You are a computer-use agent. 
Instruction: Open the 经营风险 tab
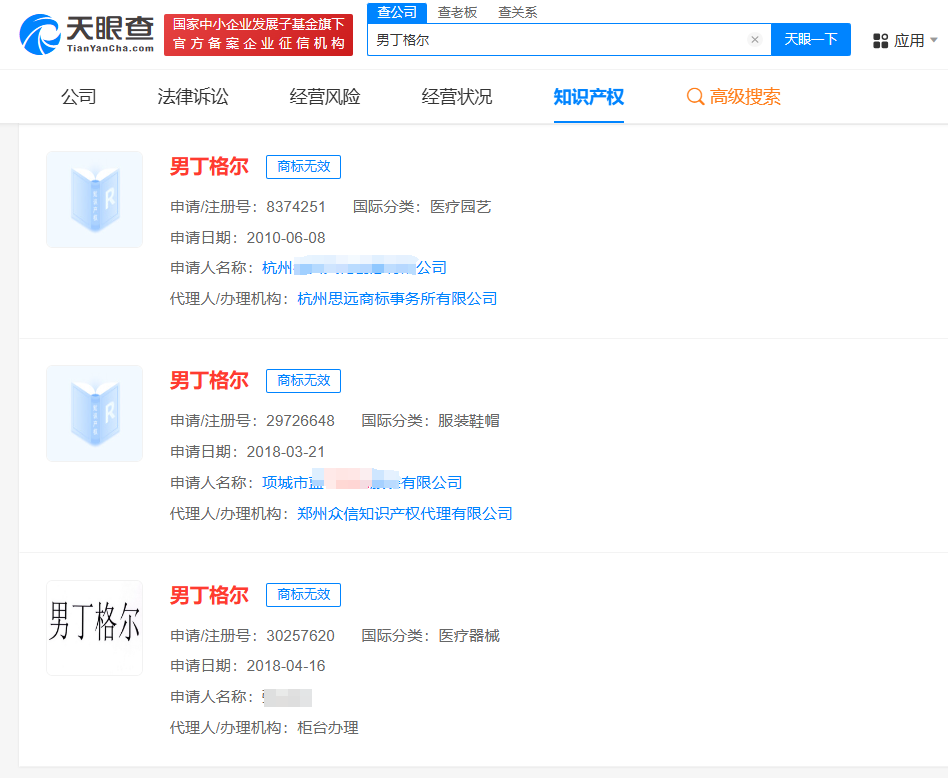click(x=322, y=96)
